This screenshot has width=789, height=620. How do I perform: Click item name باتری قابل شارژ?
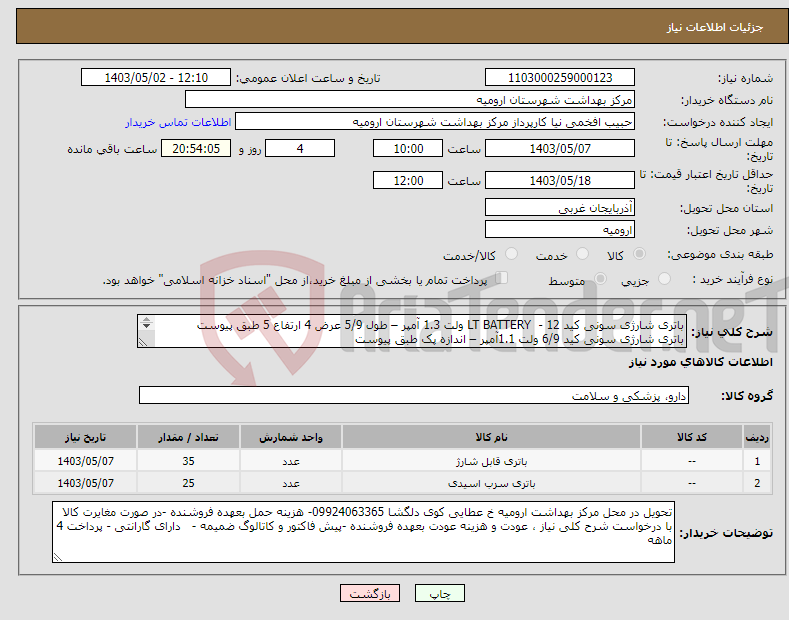491,461
